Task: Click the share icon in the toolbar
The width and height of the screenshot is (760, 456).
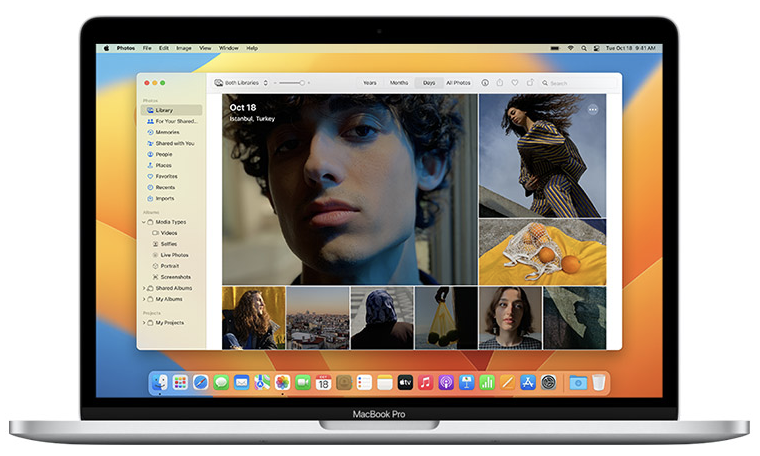Action: 500,83
